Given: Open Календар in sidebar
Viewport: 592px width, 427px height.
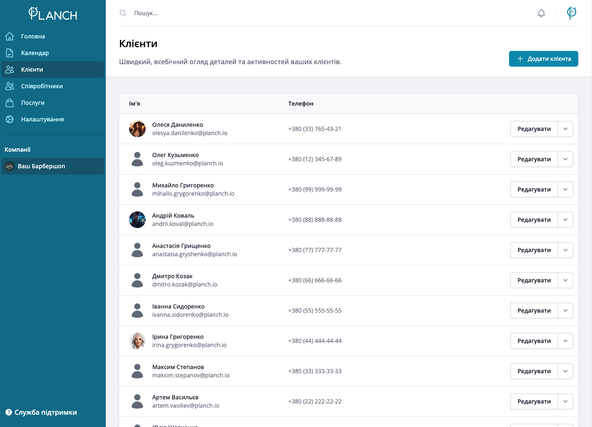Looking at the screenshot, I should (x=52, y=53).
